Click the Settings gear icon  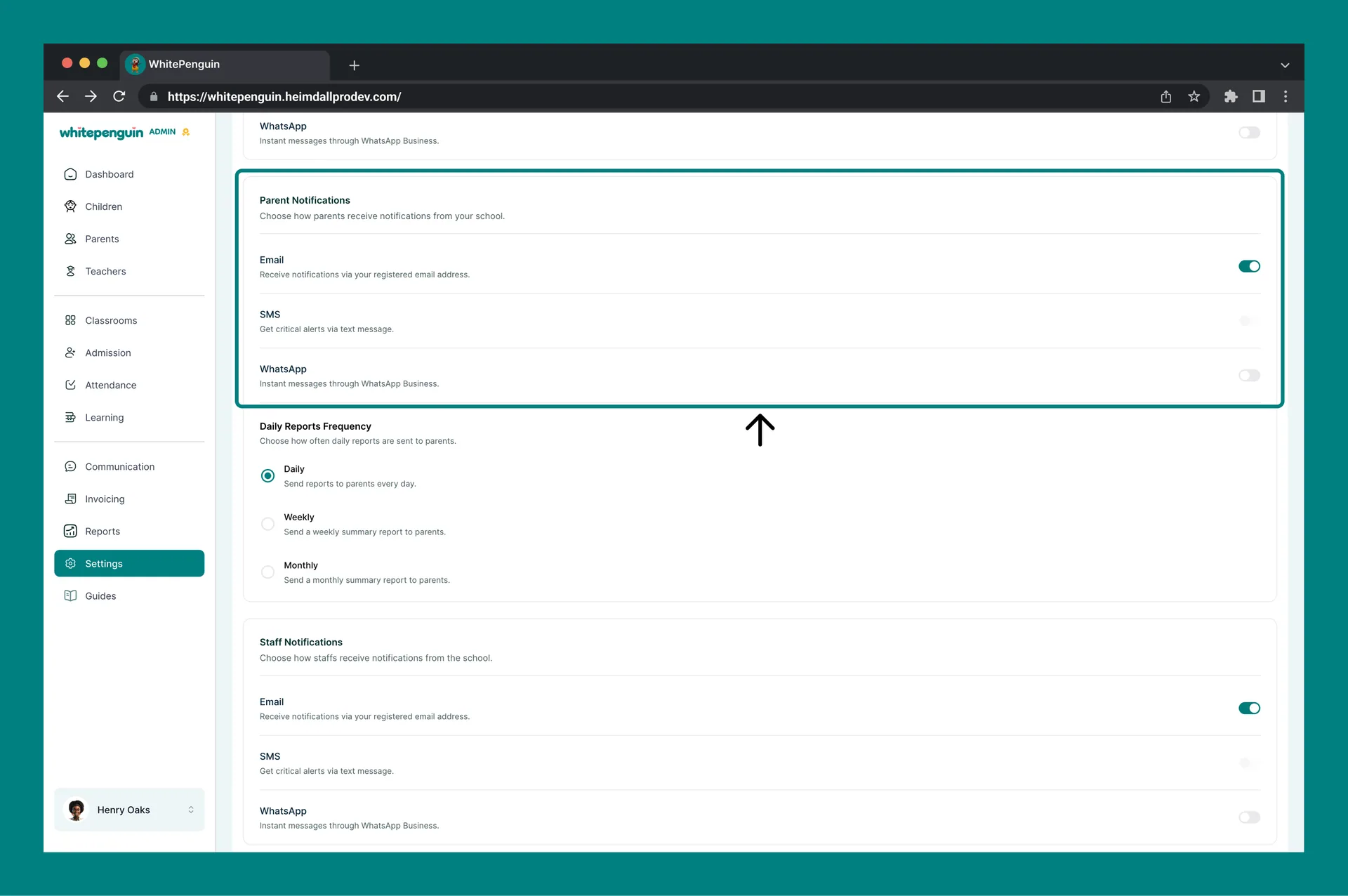point(70,563)
